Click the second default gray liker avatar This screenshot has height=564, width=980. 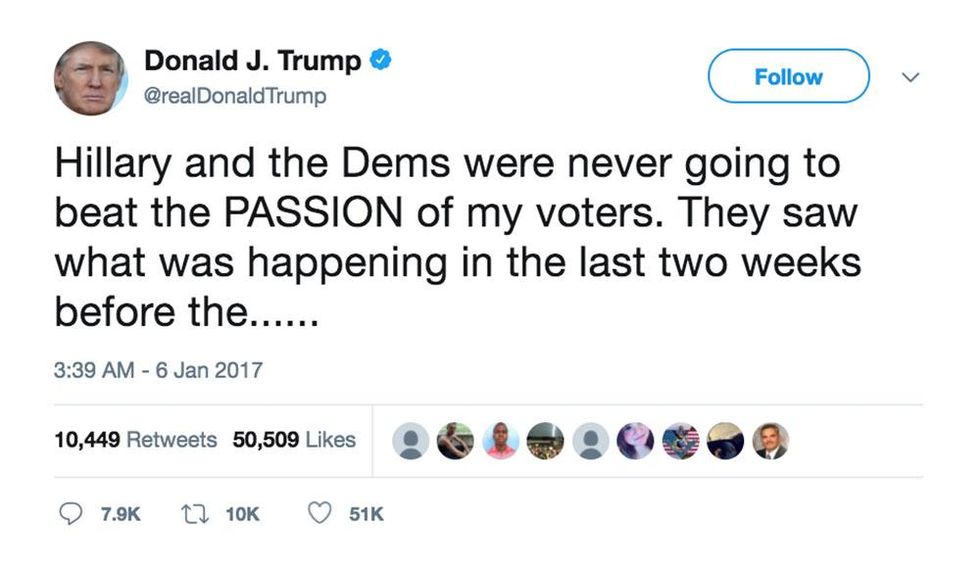click(x=590, y=440)
